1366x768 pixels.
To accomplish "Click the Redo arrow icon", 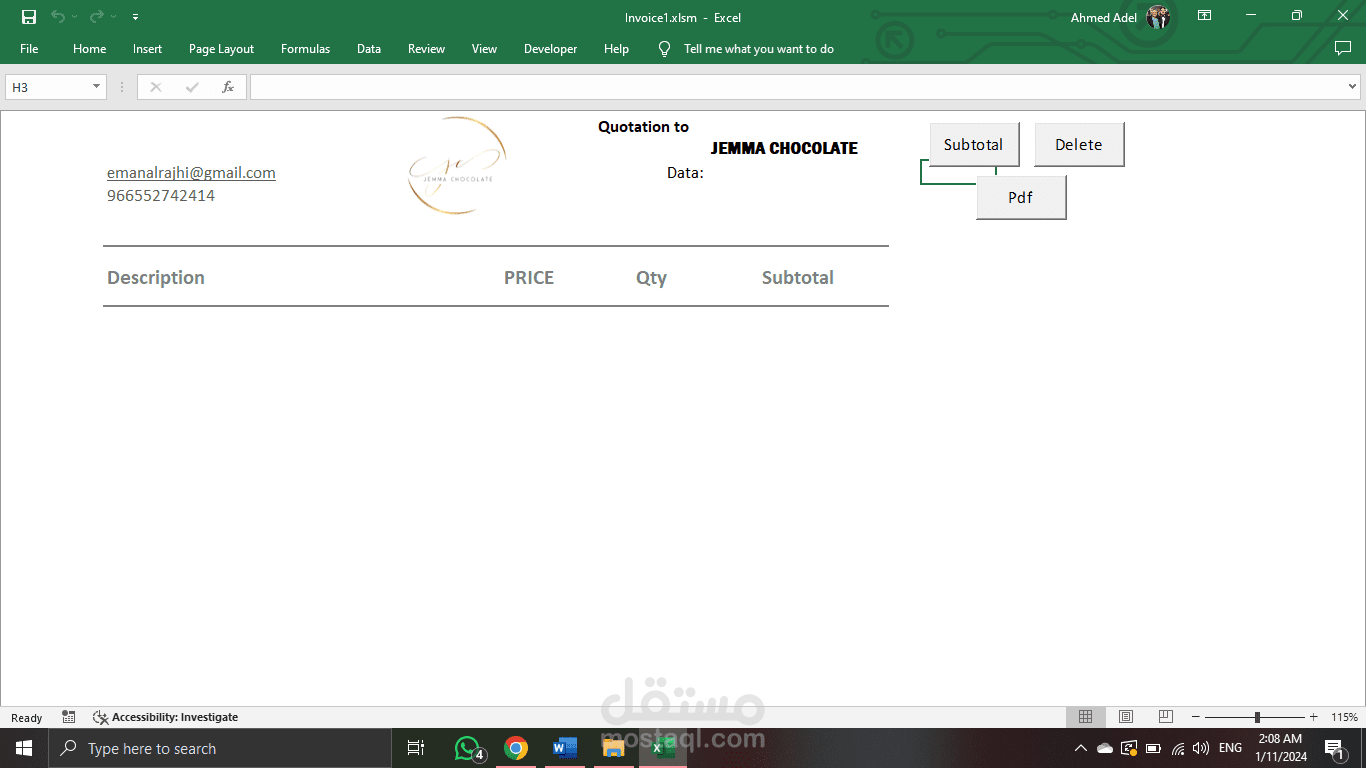I will pyautogui.click(x=97, y=17).
